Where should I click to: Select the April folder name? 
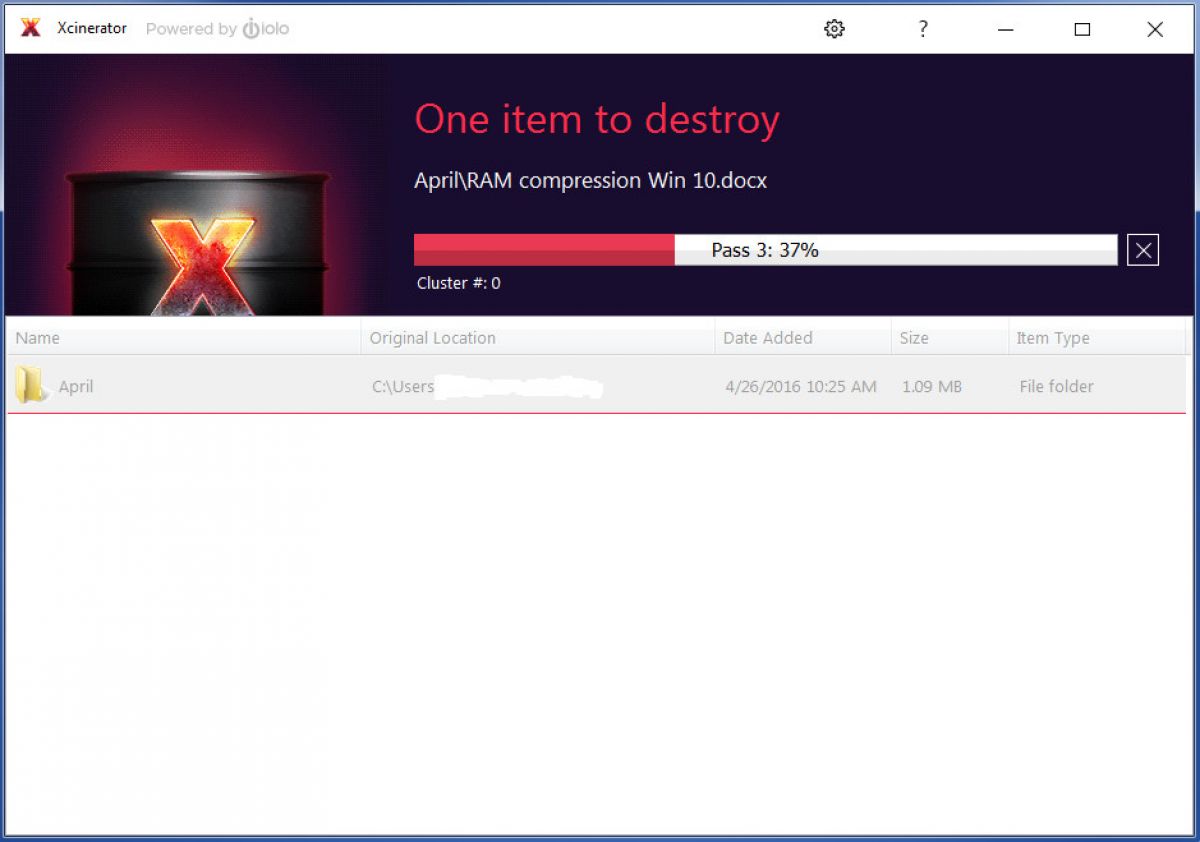[x=76, y=386]
